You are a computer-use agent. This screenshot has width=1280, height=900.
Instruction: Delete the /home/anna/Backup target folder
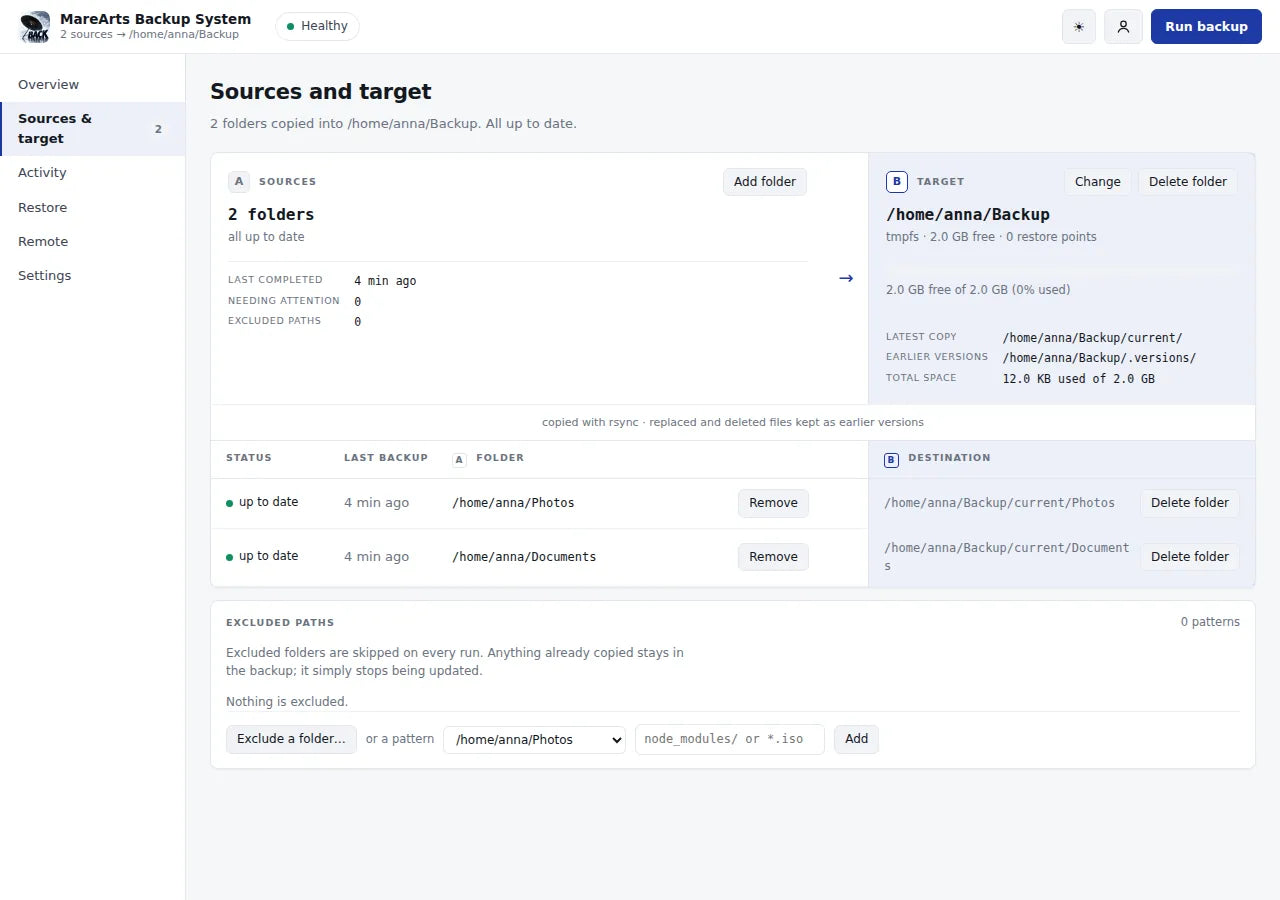pos(1188,182)
